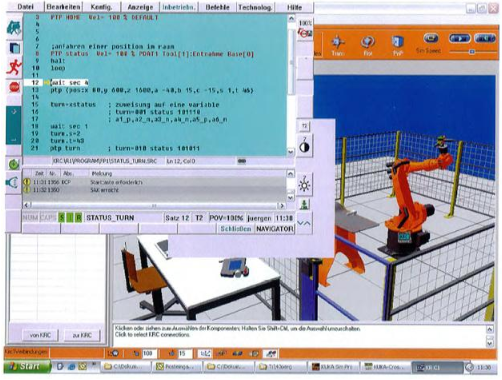
Task: Click the green acknowledge icon left of messages
Action: pyautogui.click(x=14, y=164)
